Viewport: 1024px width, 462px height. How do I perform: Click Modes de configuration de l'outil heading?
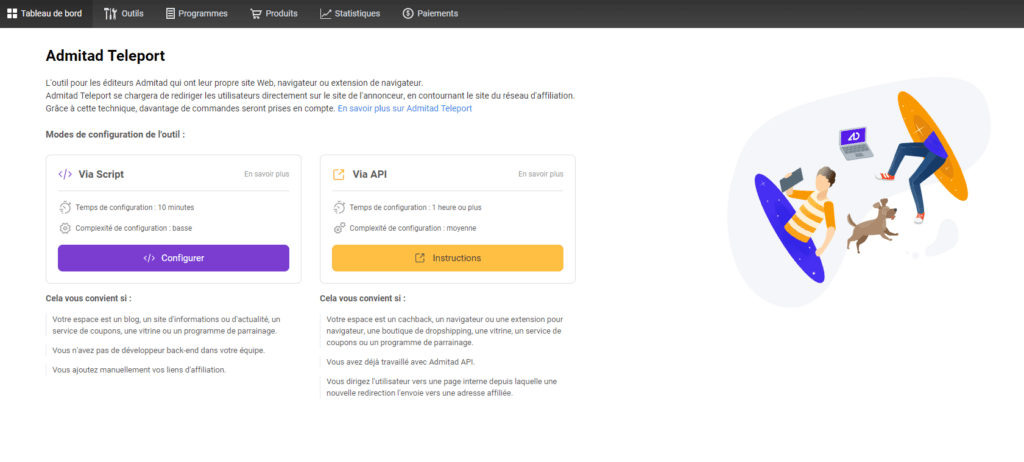click(x=116, y=134)
